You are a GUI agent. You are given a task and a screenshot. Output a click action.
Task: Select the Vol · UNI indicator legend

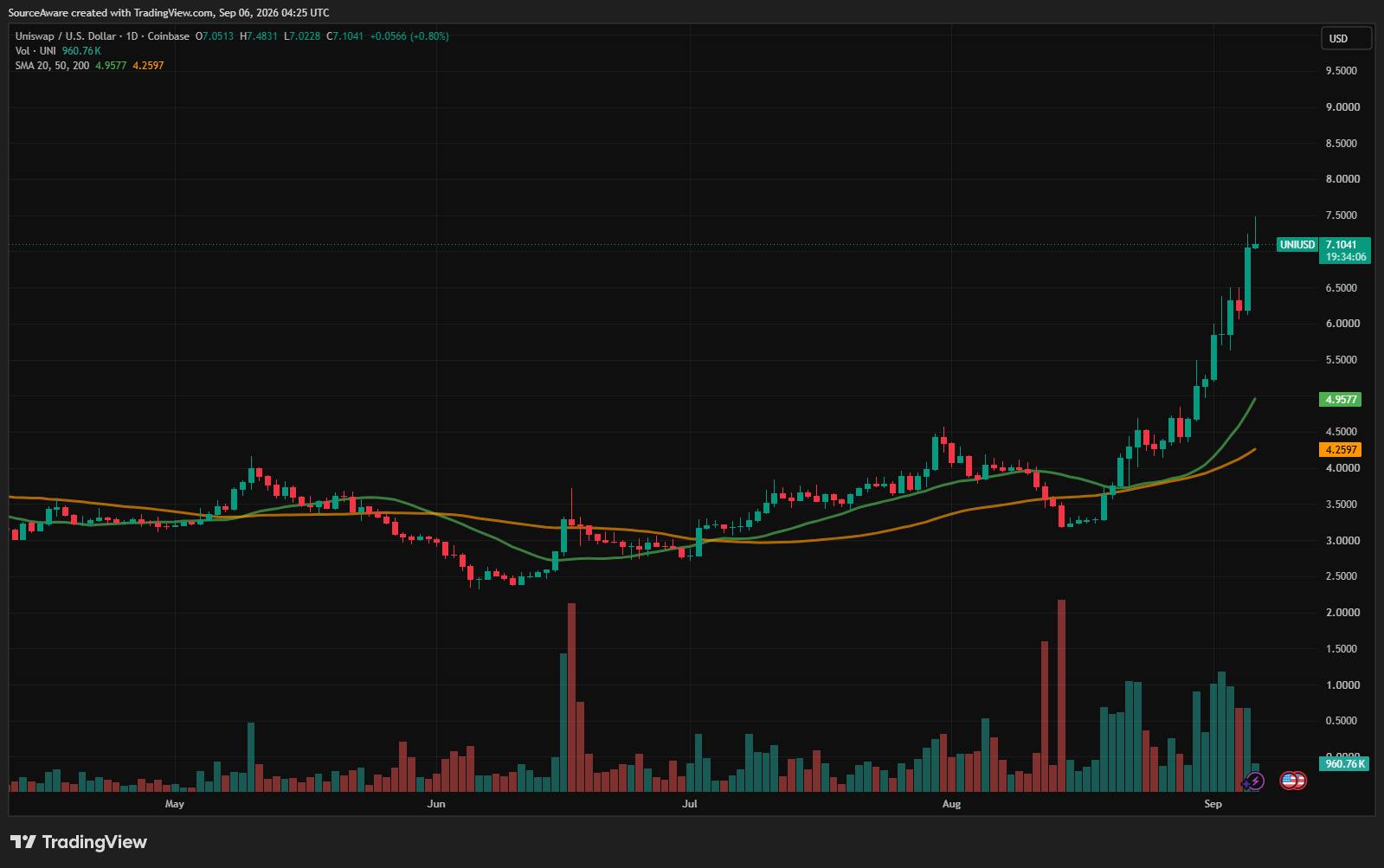coord(35,51)
